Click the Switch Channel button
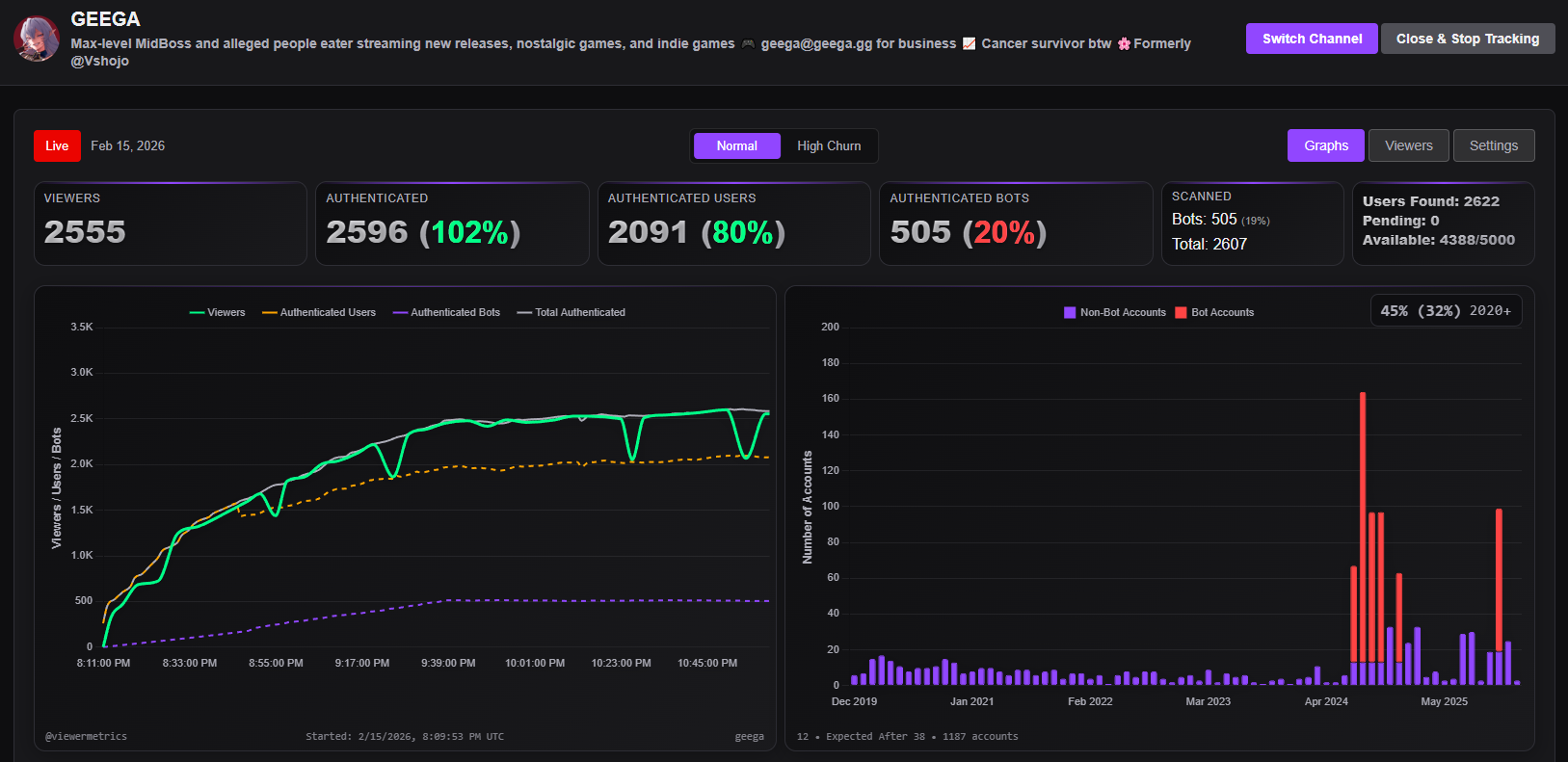 tap(1312, 39)
